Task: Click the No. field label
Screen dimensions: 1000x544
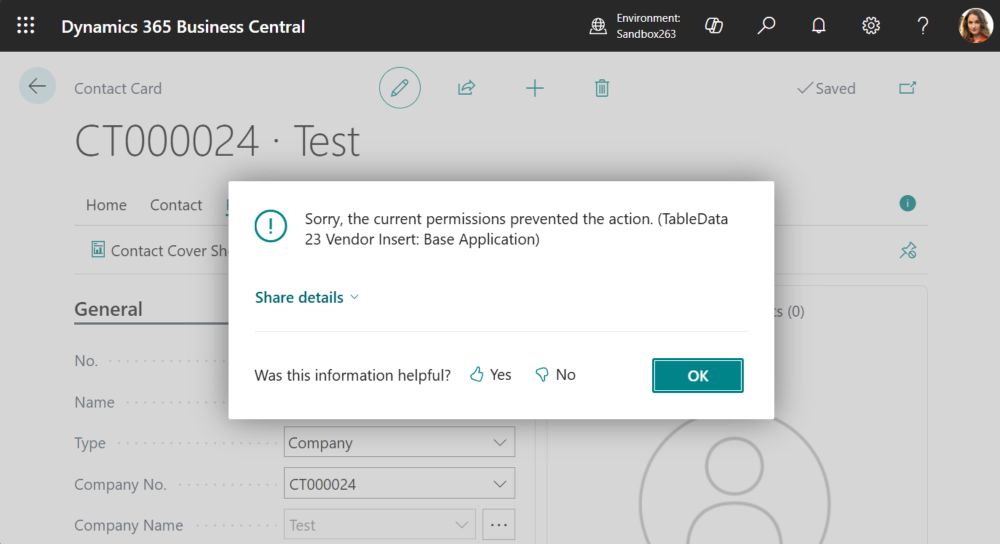Action: coord(86,360)
